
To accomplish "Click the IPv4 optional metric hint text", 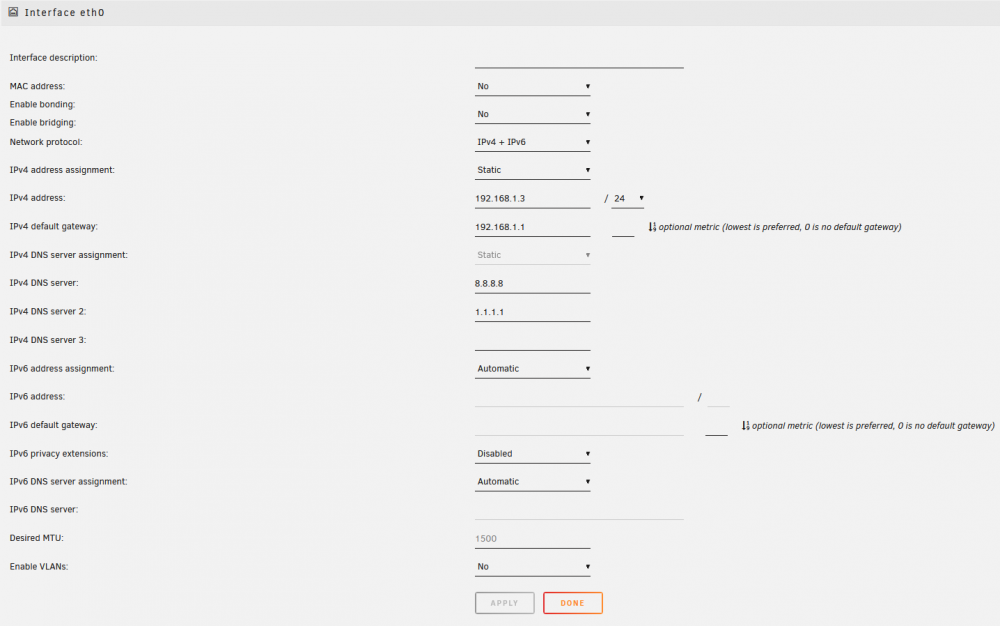I will tap(780, 227).
